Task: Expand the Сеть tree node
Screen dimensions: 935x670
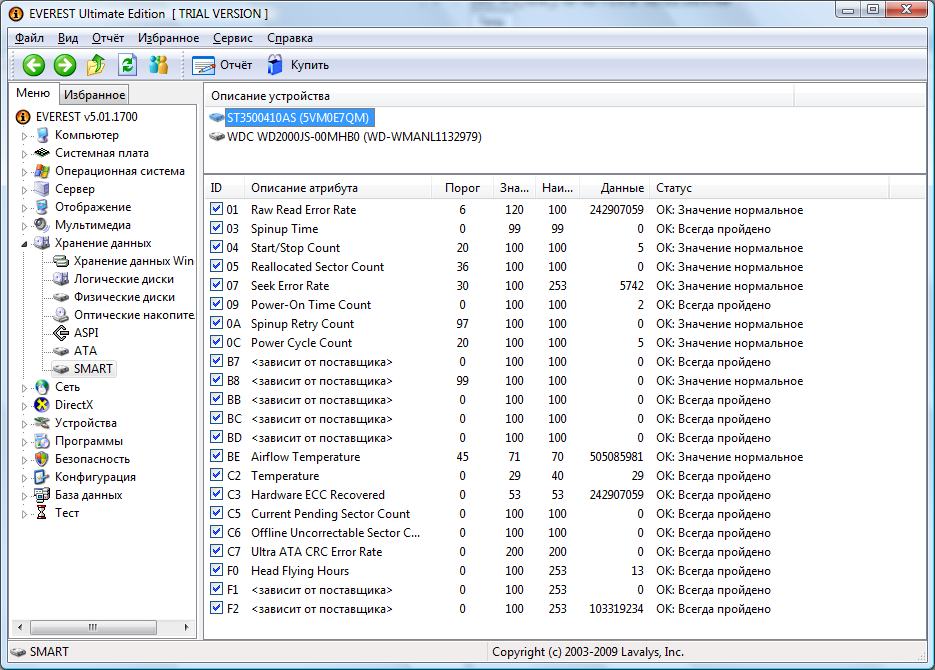Action: point(26,387)
